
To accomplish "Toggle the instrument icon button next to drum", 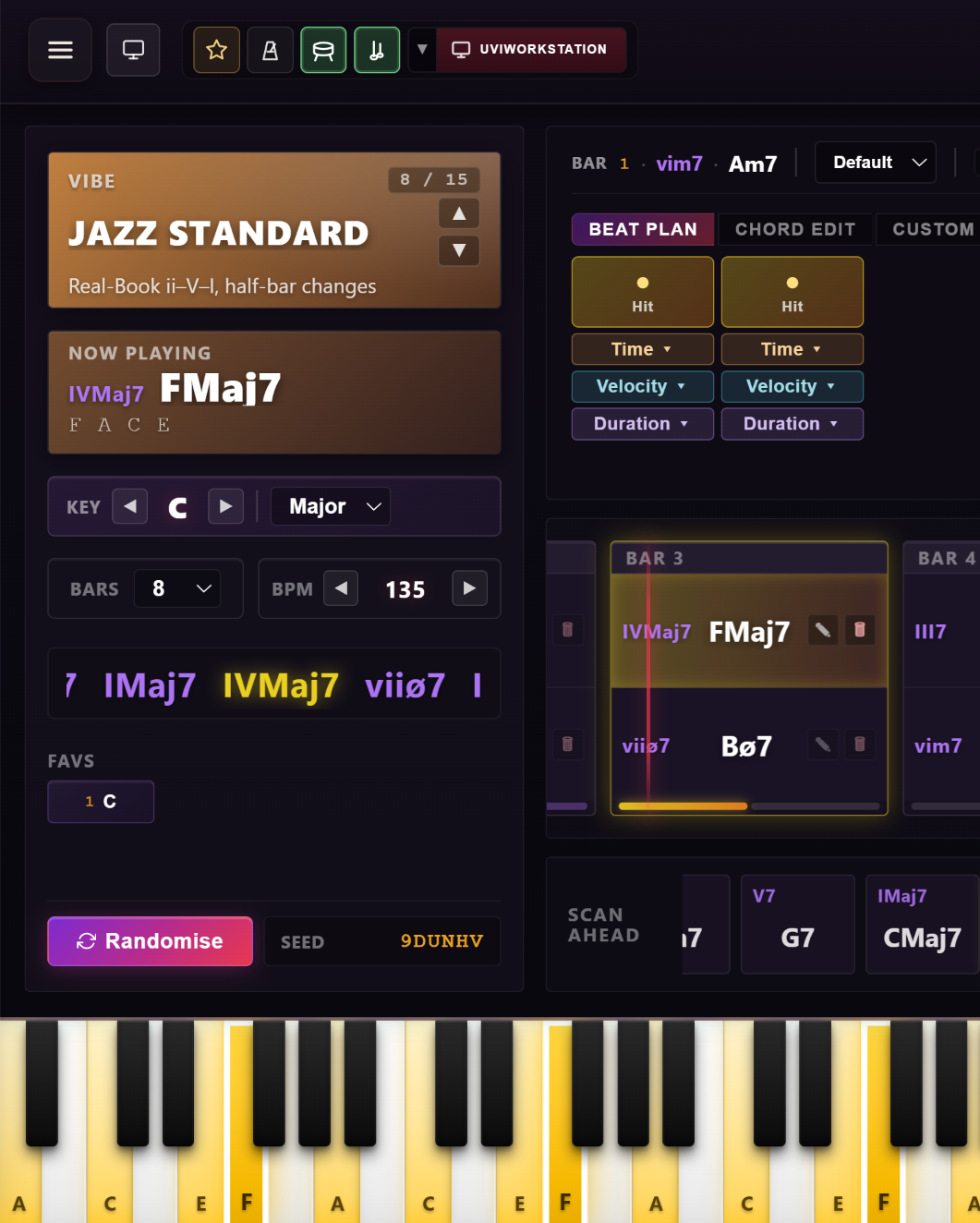I will (x=377, y=50).
